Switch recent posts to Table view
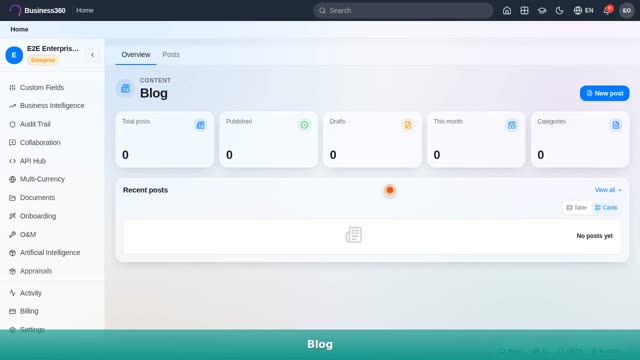The image size is (640, 360). tap(576, 208)
